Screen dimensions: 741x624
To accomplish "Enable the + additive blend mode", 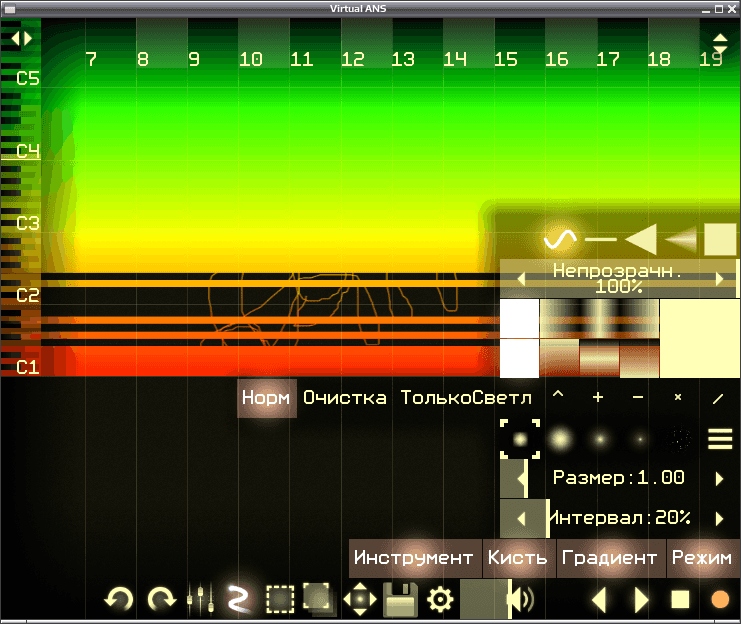I will [598, 397].
